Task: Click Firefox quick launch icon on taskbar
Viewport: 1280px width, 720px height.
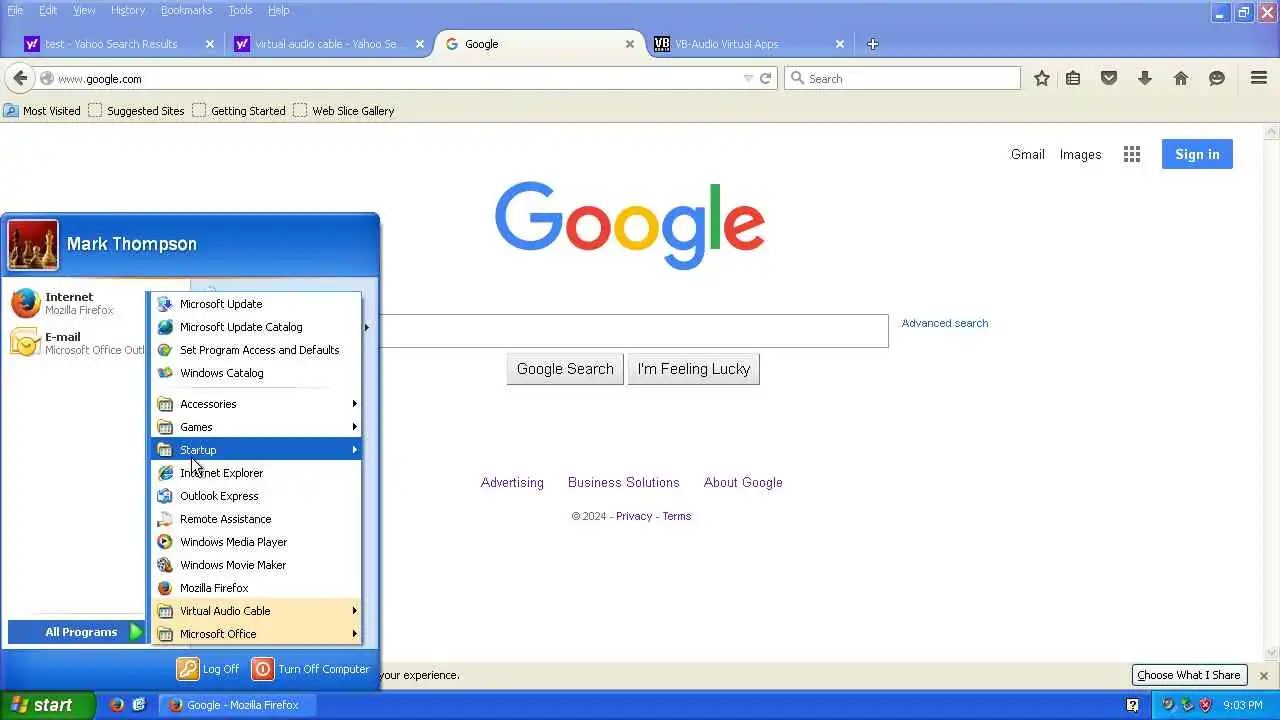Action: pos(117,705)
